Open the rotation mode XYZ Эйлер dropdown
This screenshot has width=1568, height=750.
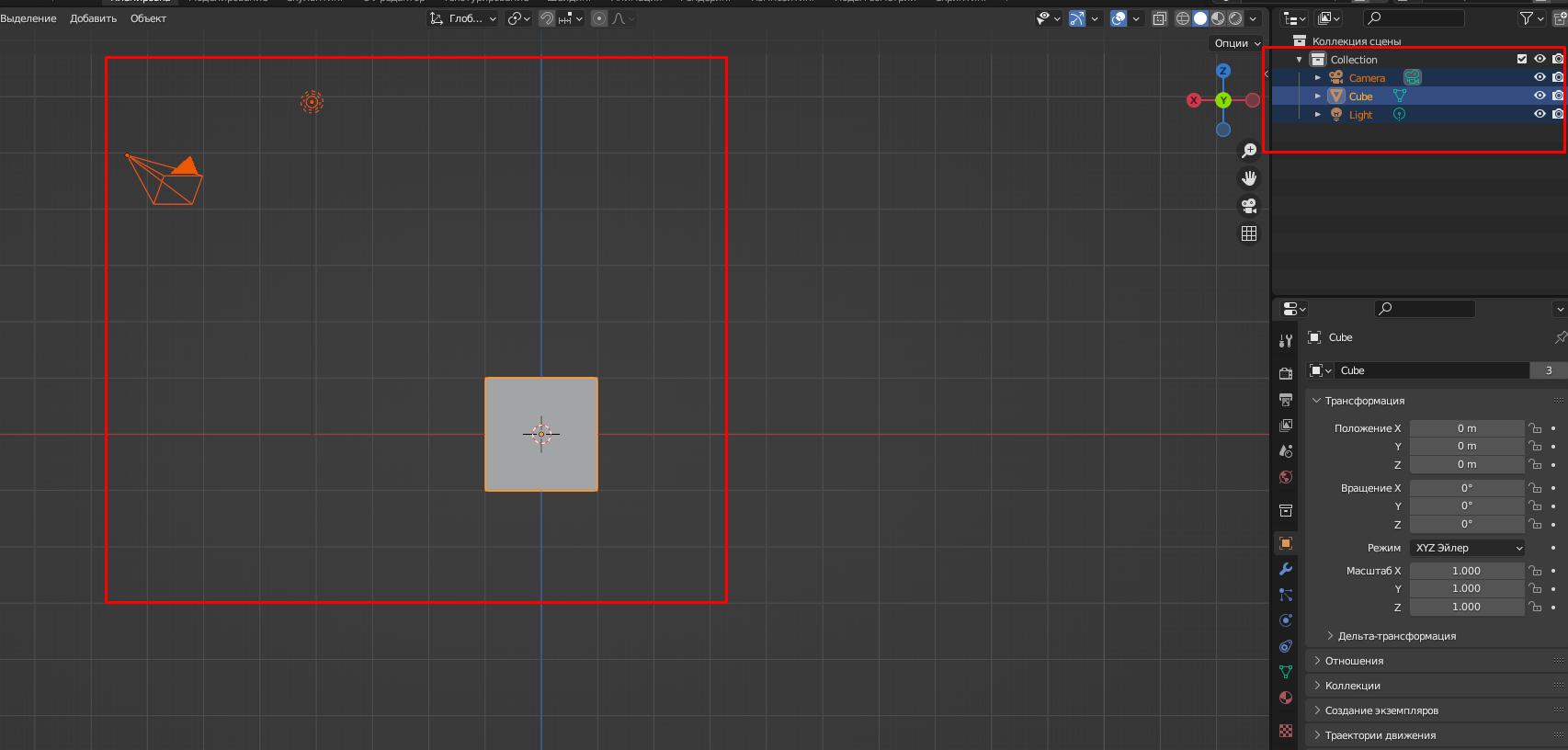point(1467,548)
